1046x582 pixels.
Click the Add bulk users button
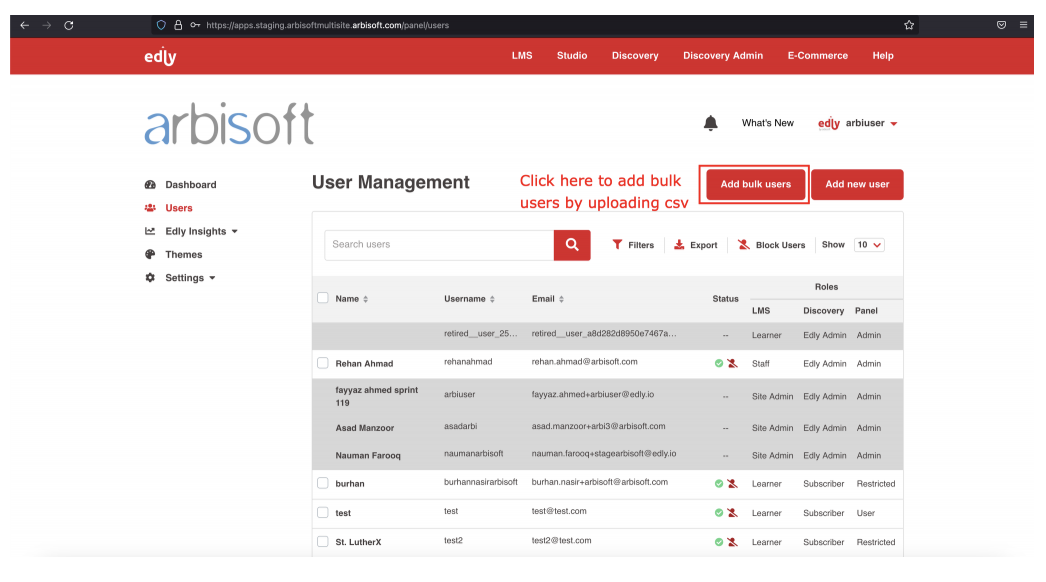tap(755, 184)
